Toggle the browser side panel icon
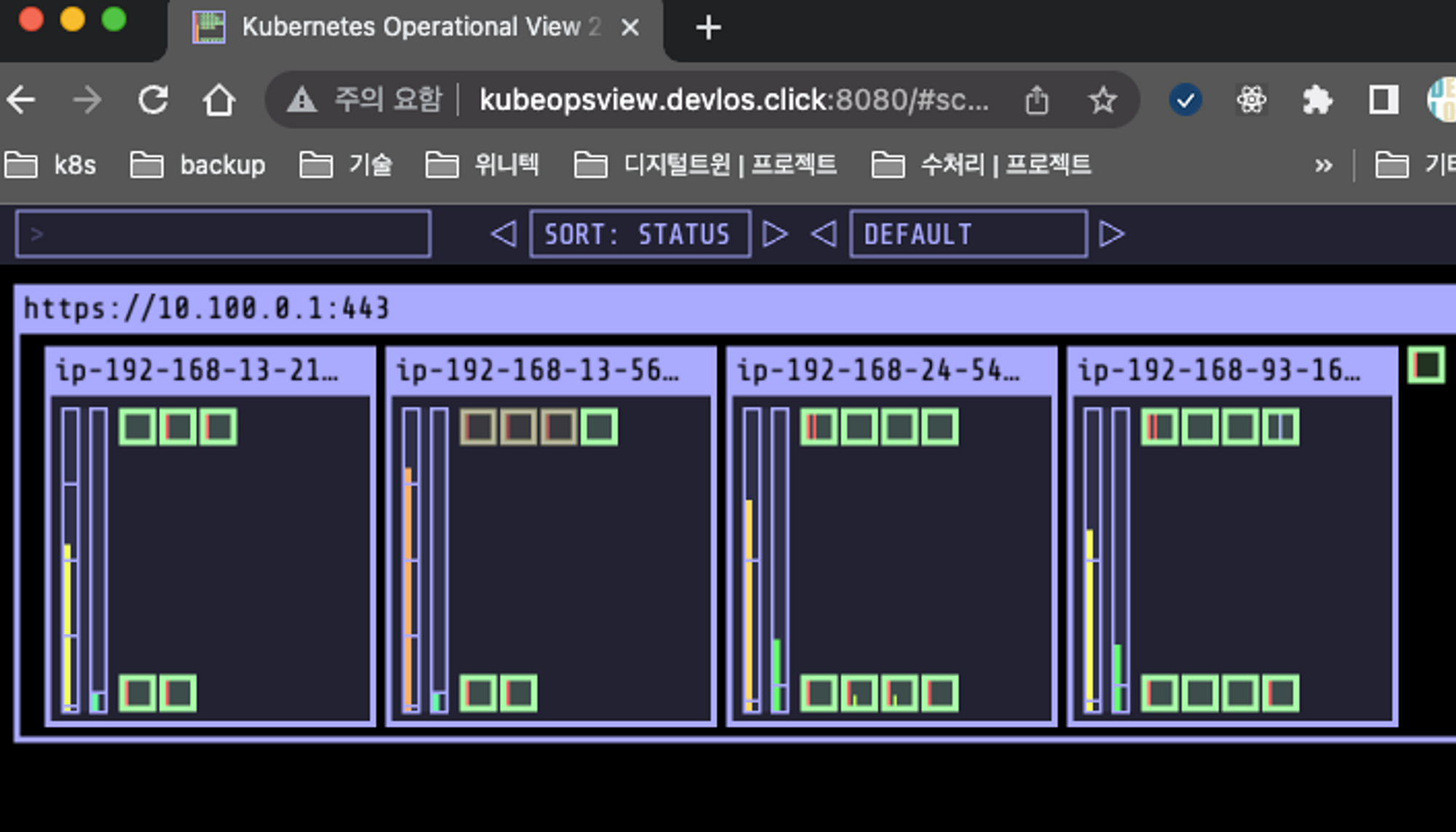The width and height of the screenshot is (1456, 832). click(x=1382, y=100)
